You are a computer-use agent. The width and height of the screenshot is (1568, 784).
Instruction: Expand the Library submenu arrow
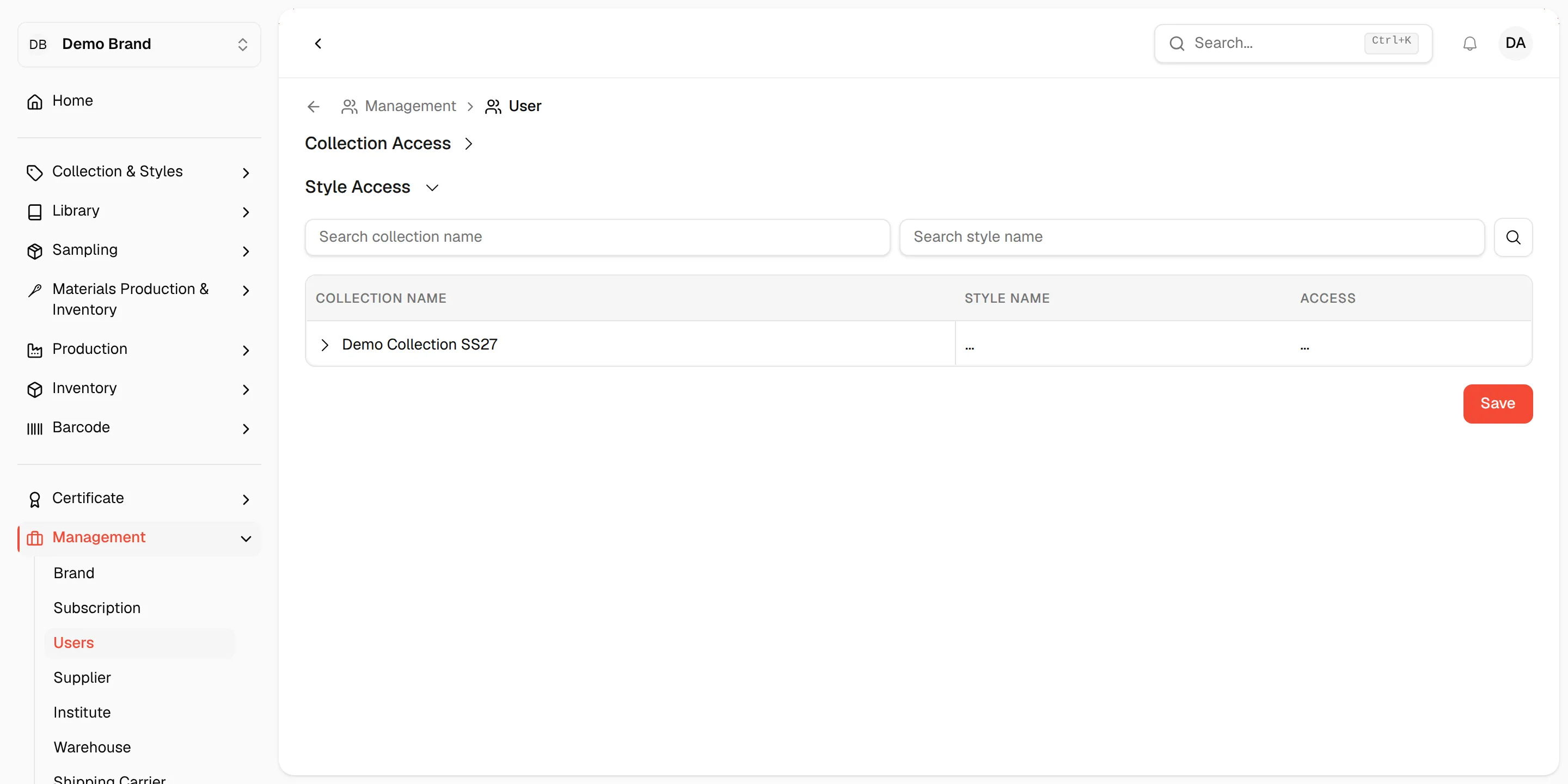coord(246,212)
